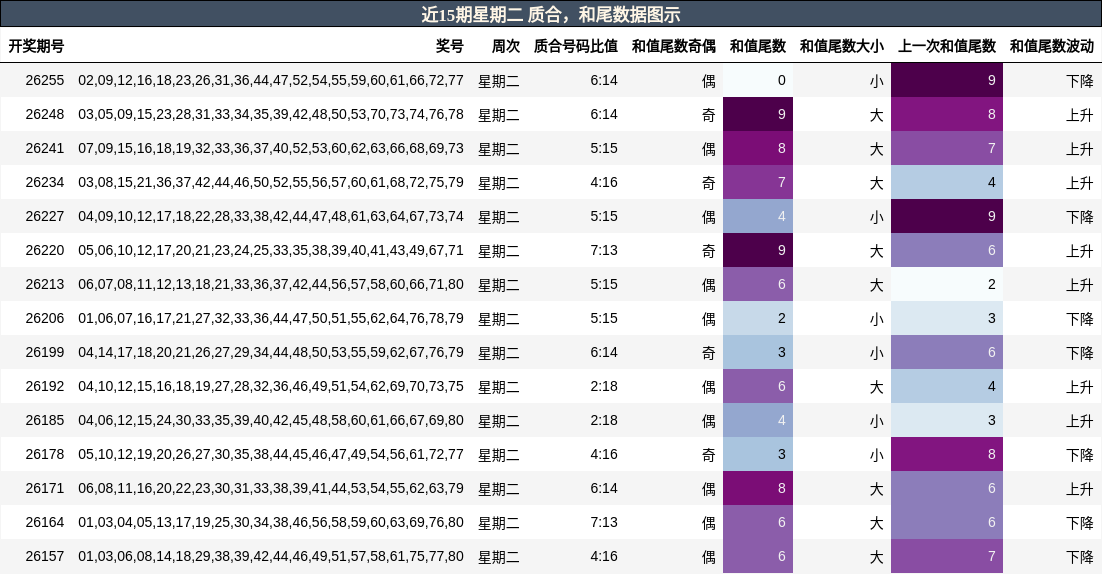Select issue number 26171
This screenshot has width=1102, height=574.
pos(45,488)
